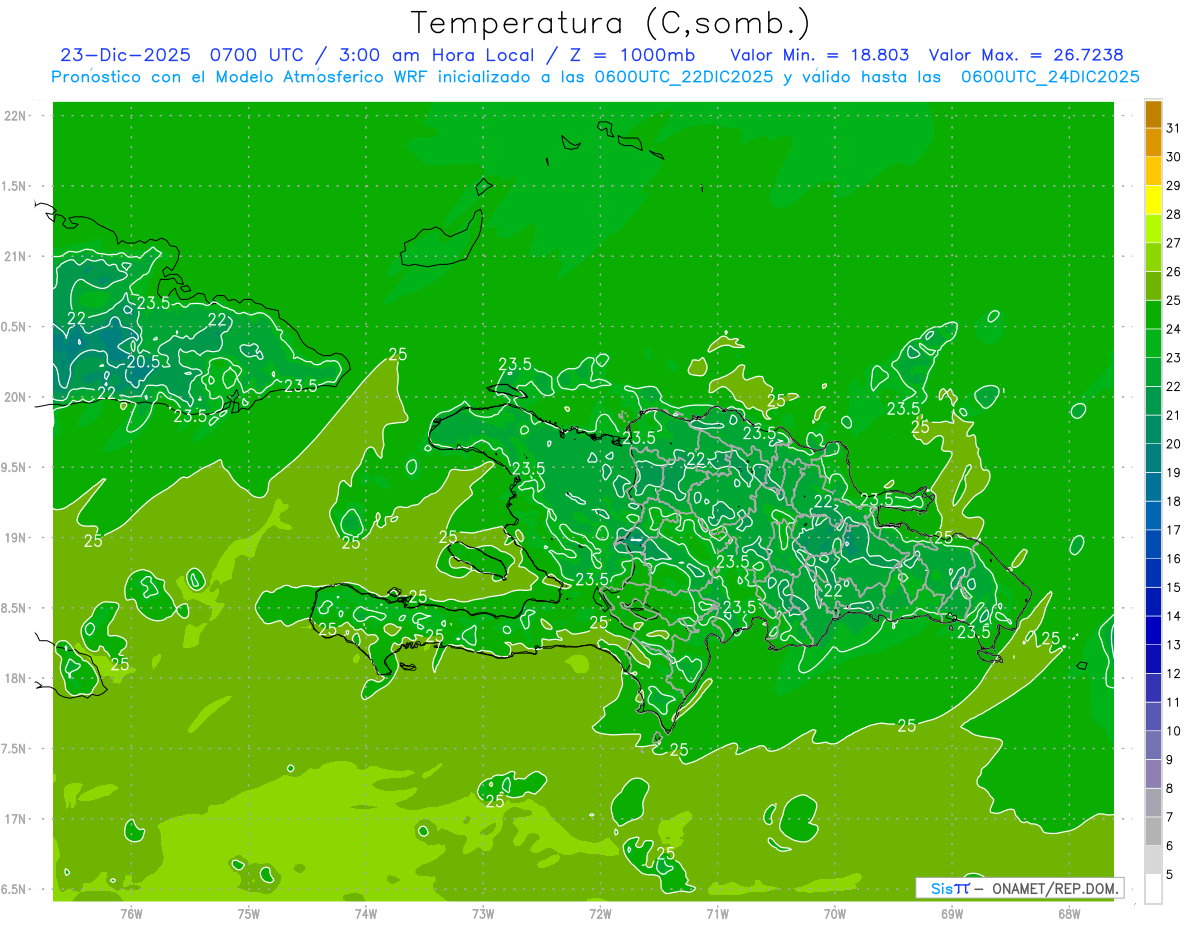The width and height of the screenshot is (1200, 927).
Task: Click the '17N' latitude axis label
Action: click(x=16, y=819)
